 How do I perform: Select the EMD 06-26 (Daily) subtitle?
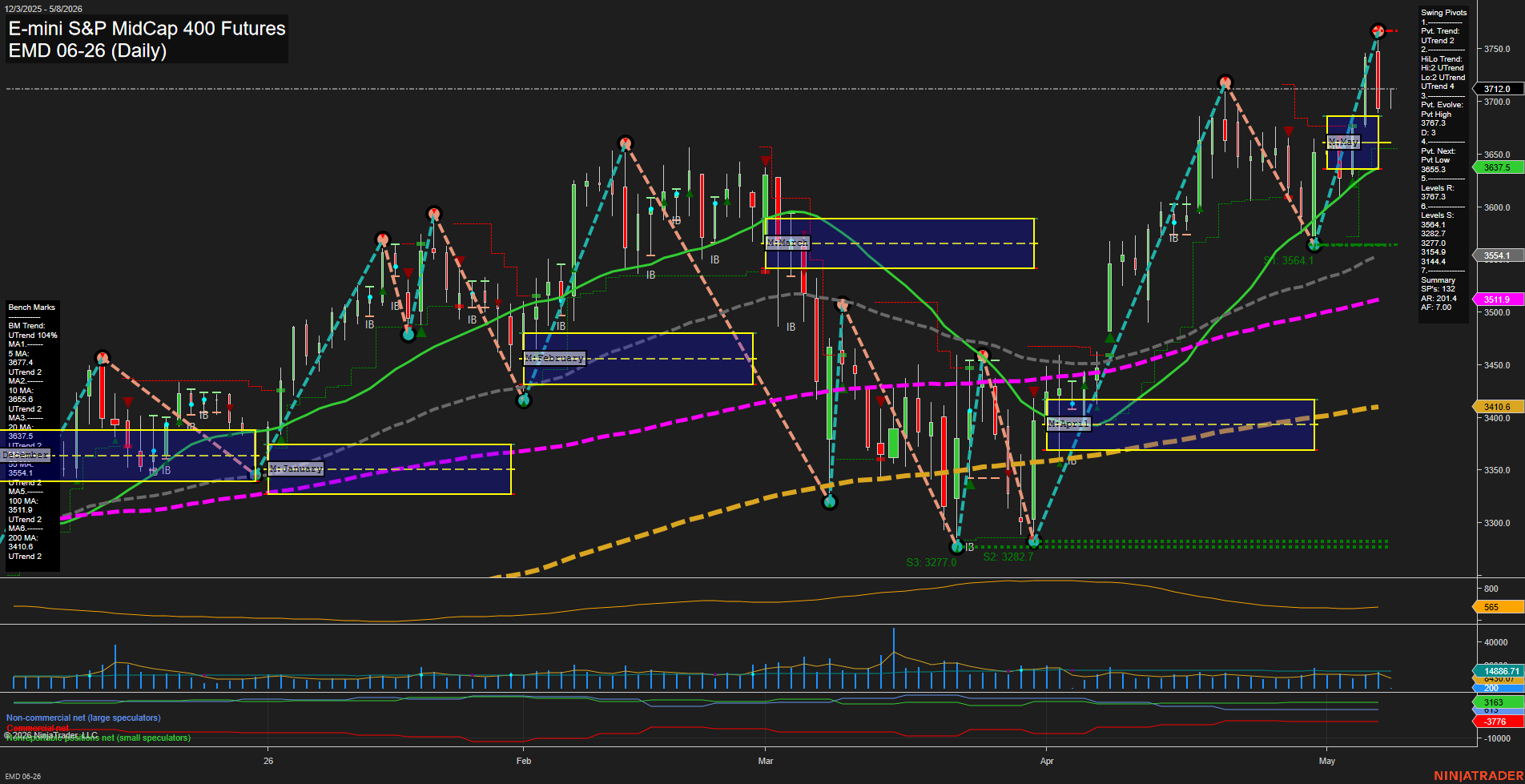[87, 50]
